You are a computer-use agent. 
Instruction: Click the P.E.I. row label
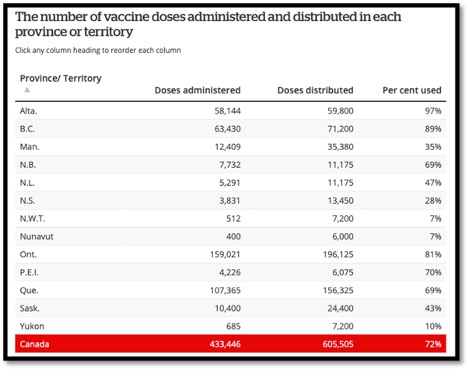29,272
